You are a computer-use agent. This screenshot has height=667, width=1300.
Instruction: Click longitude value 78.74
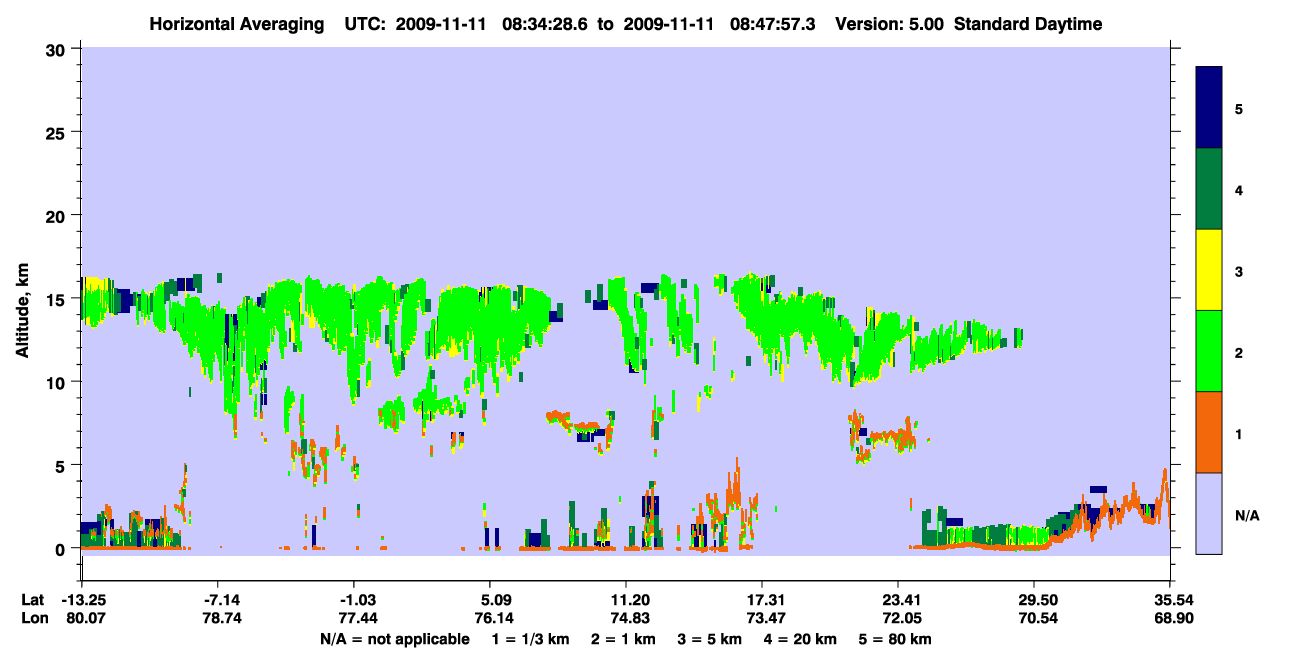[221, 618]
